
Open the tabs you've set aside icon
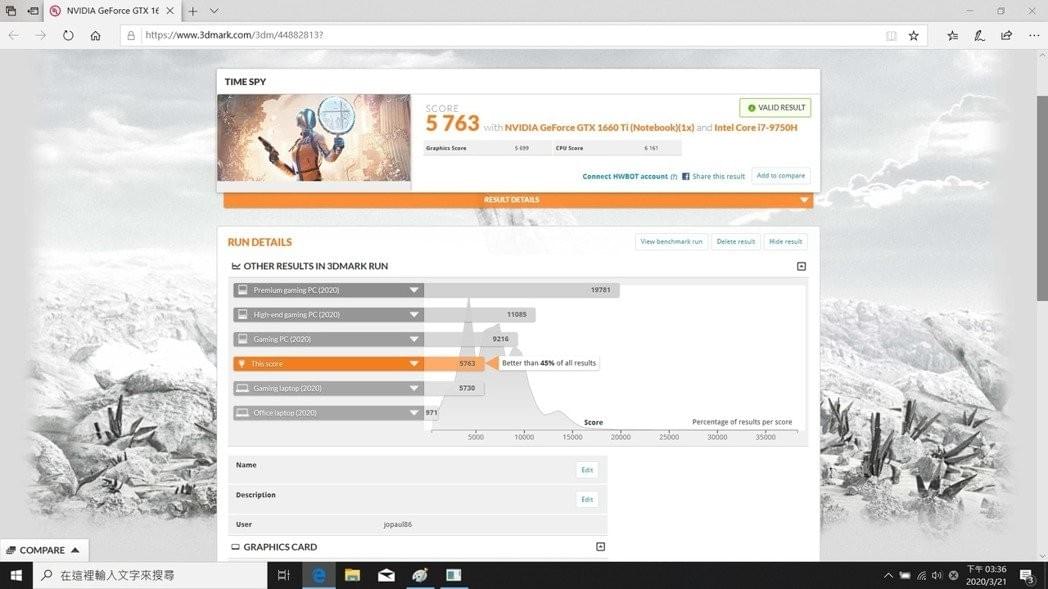point(11,11)
